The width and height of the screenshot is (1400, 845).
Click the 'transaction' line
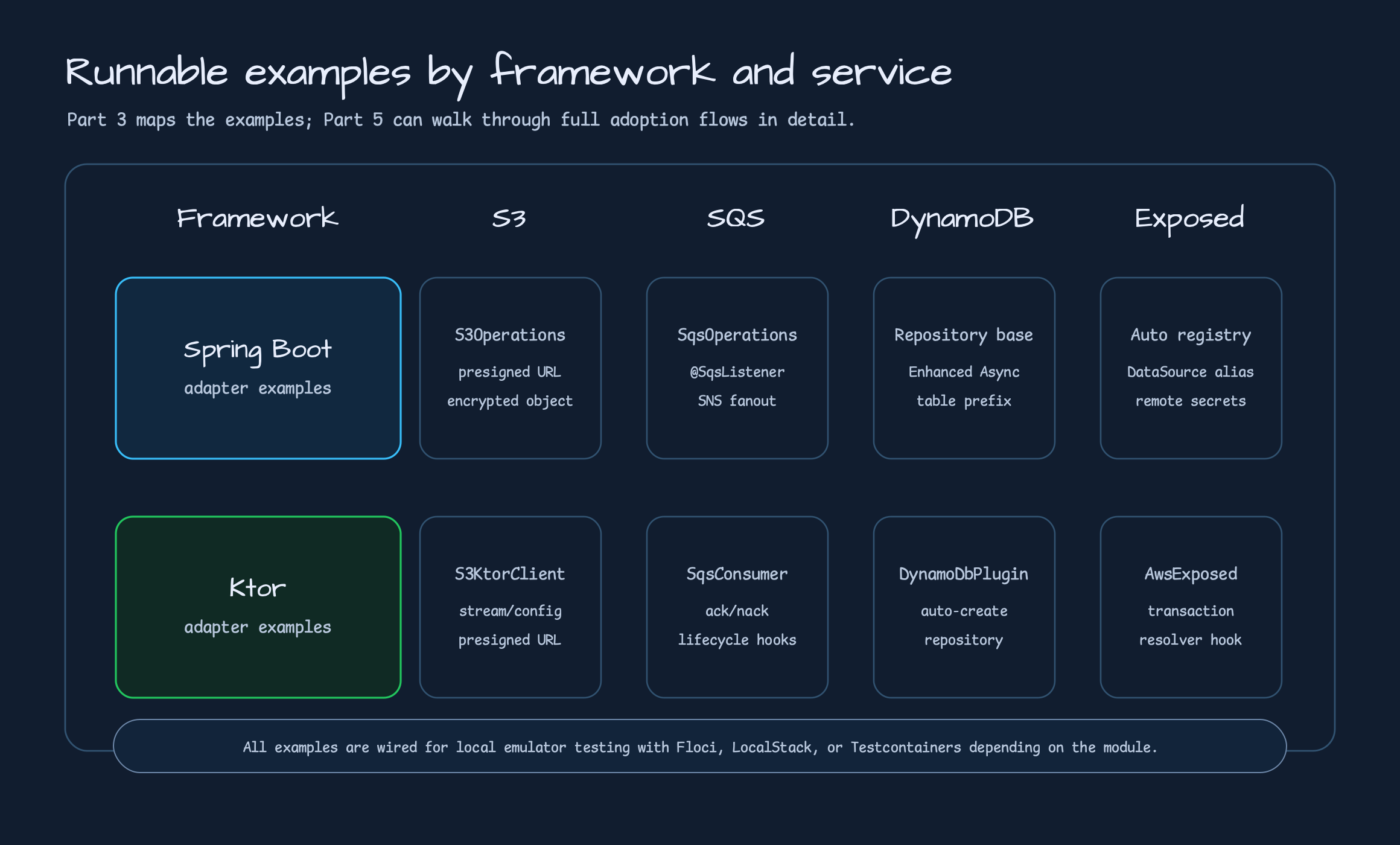[x=1191, y=611]
